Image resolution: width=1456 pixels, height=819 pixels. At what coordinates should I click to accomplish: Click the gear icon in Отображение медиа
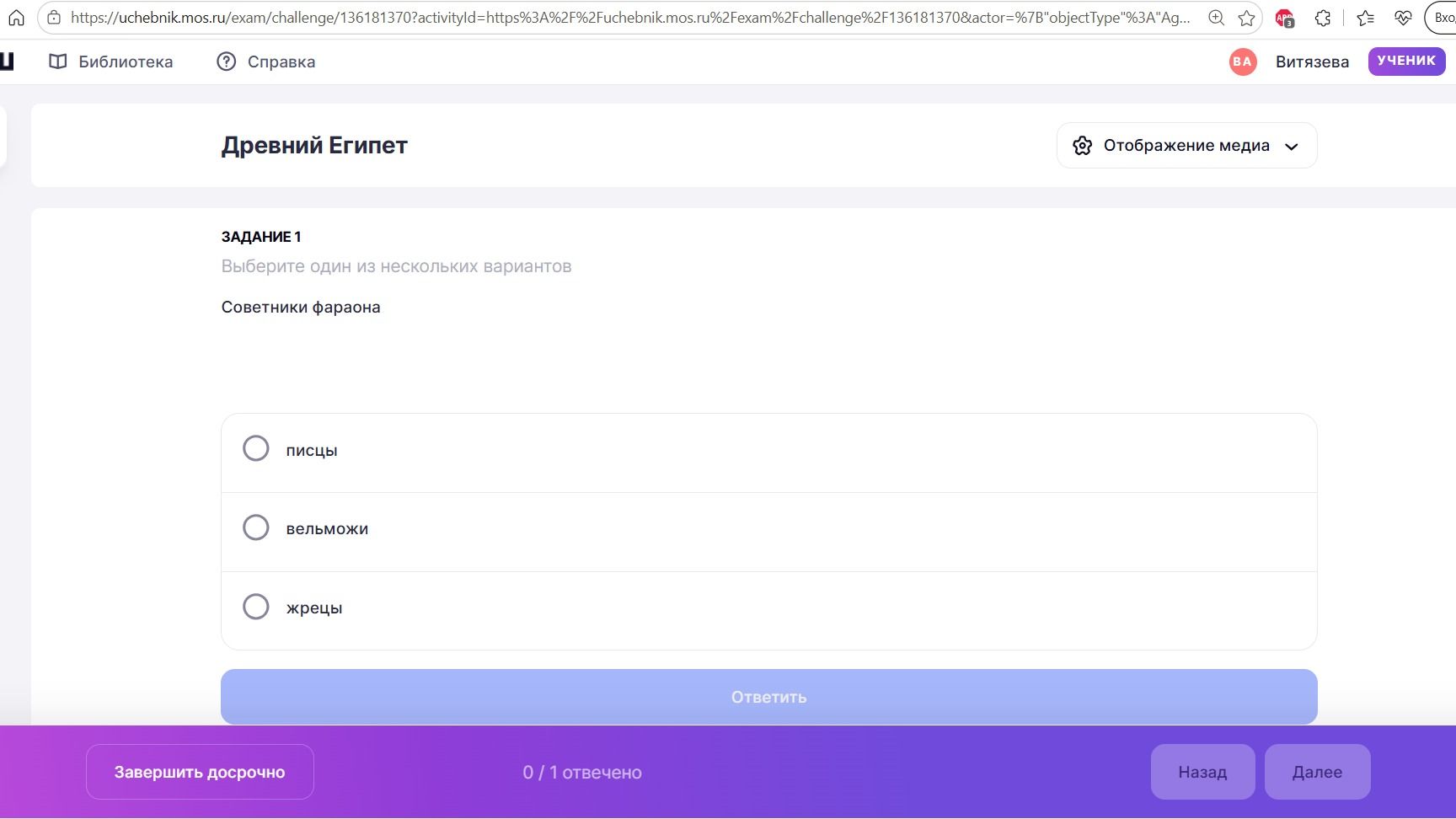[1082, 146]
